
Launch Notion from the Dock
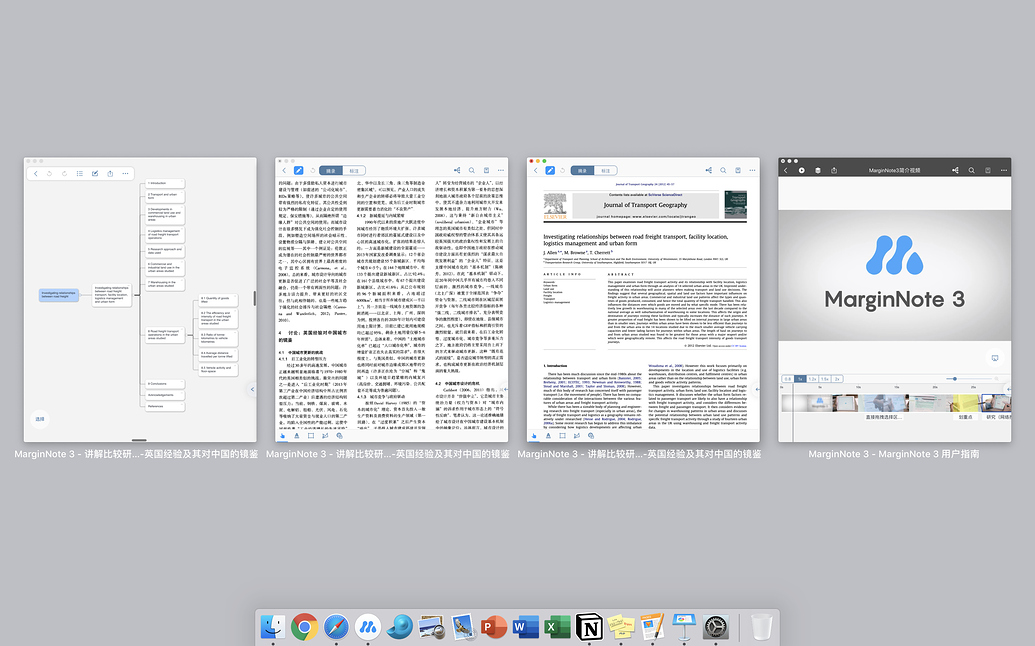point(591,627)
